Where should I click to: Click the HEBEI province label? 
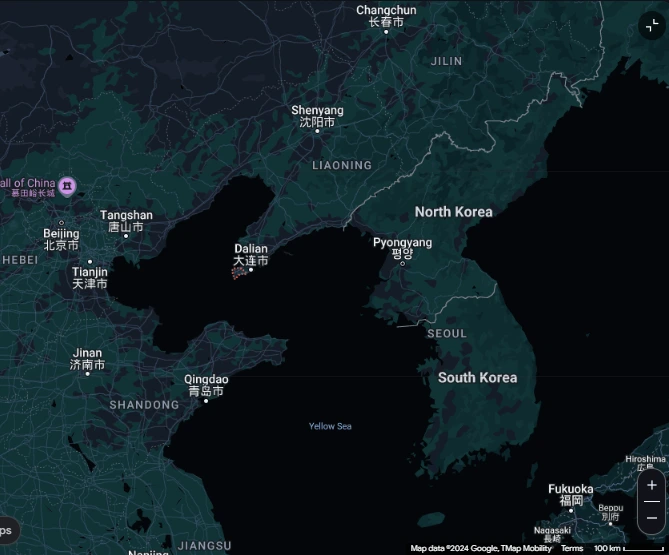20,260
